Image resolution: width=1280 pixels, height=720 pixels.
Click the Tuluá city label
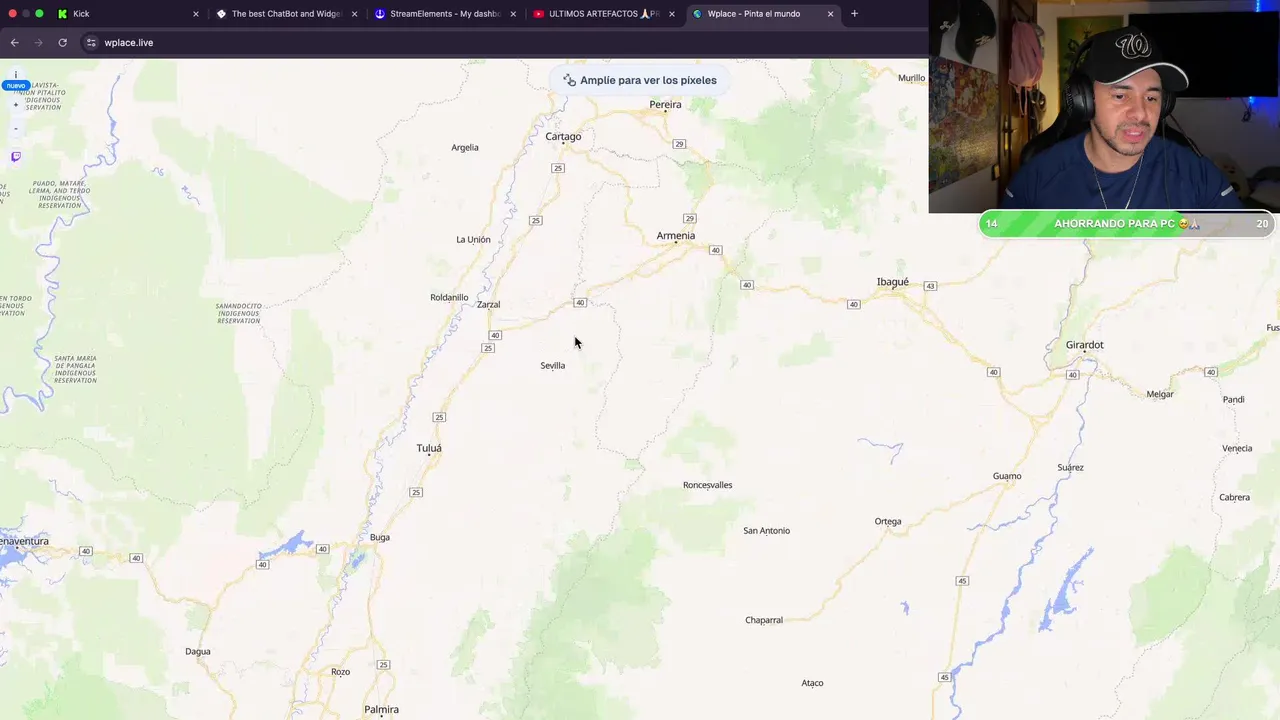[429, 448]
